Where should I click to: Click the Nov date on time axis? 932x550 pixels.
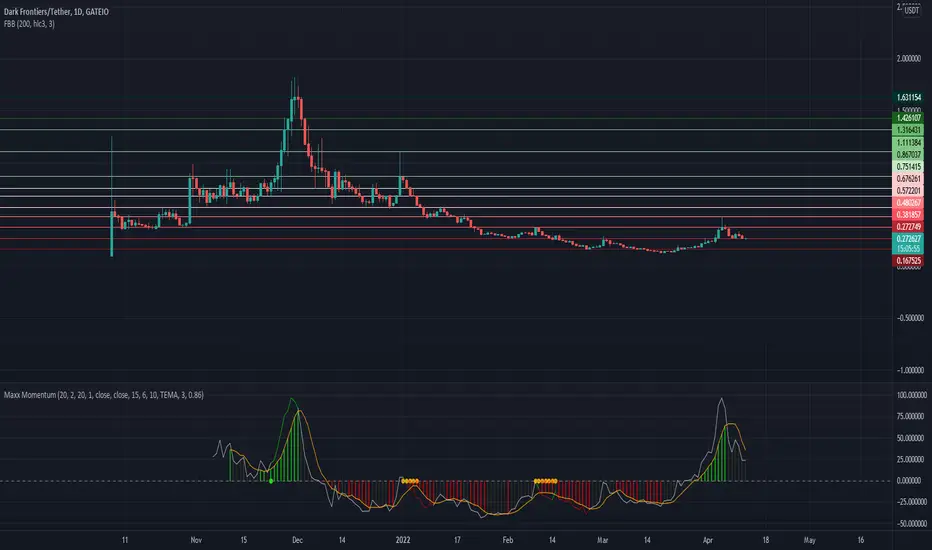(196, 540)
